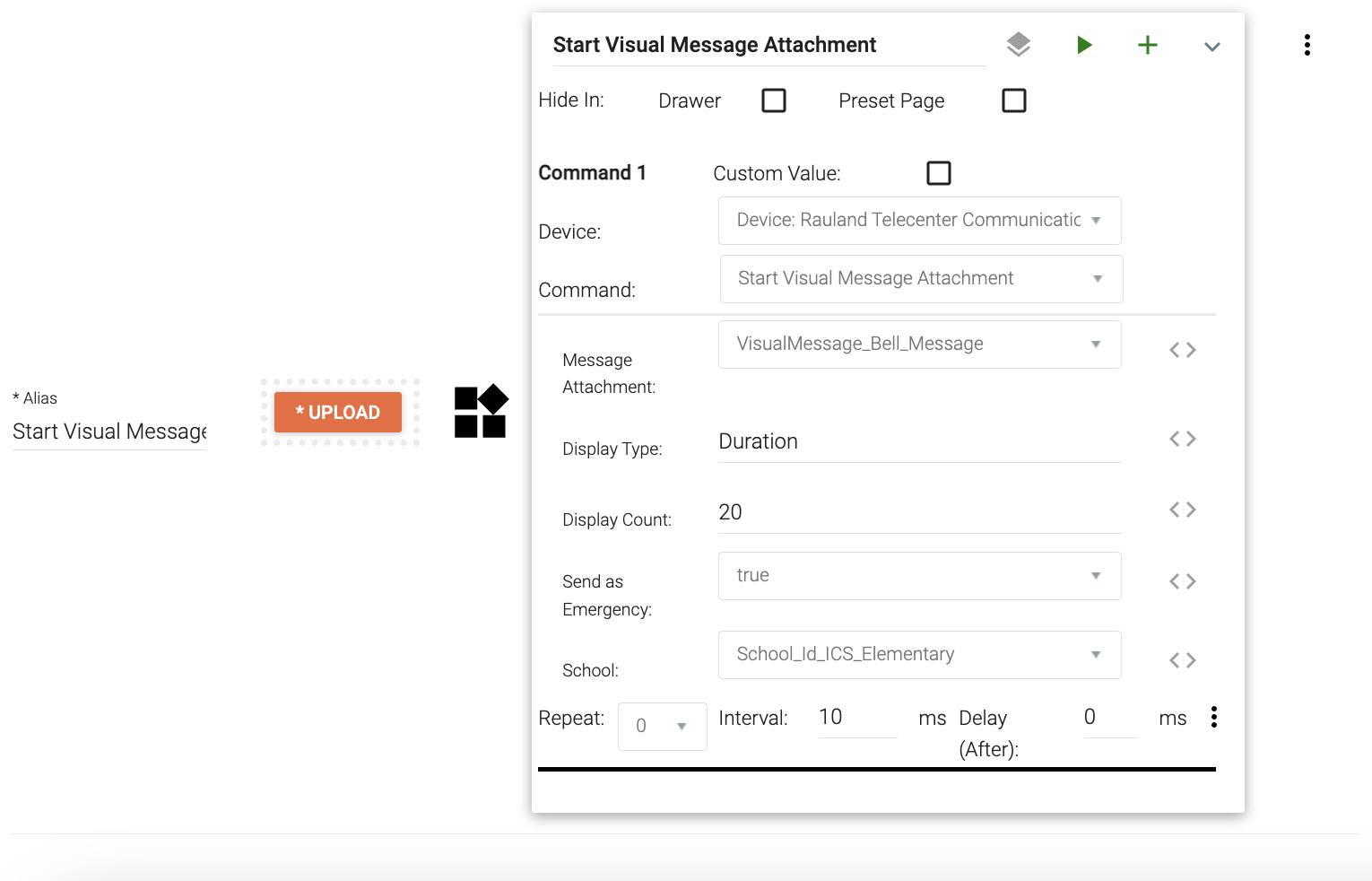Click the layers stack icon
This screenshot has width=1372, height=881.
[x=1018, y=45]
